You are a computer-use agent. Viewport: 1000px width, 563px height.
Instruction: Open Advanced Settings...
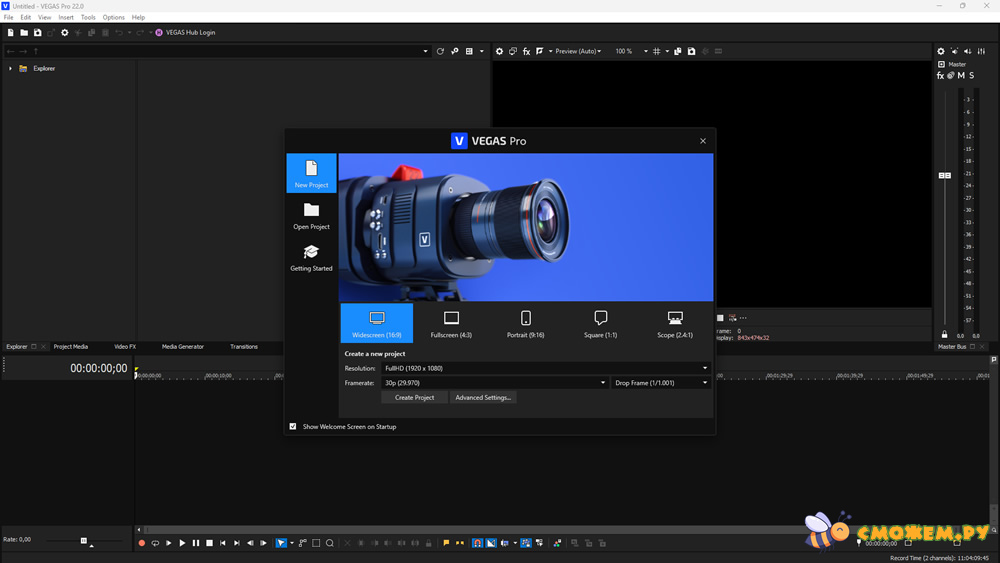[x=483, y=397]
